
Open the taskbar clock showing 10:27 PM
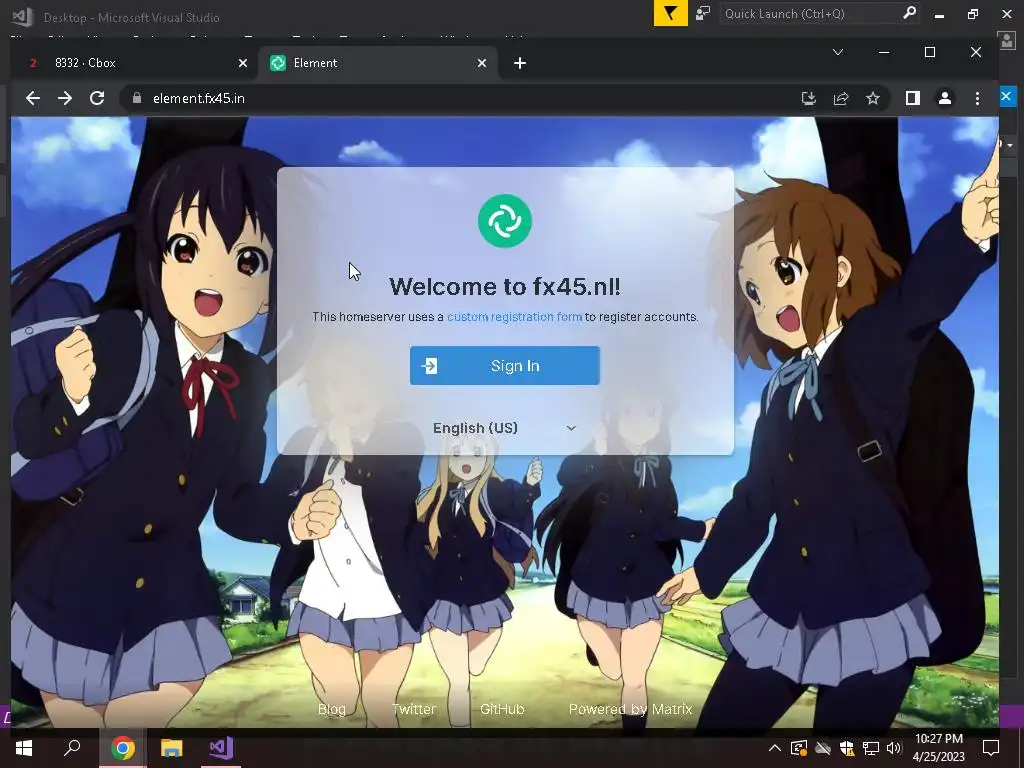tap(938, 748)
